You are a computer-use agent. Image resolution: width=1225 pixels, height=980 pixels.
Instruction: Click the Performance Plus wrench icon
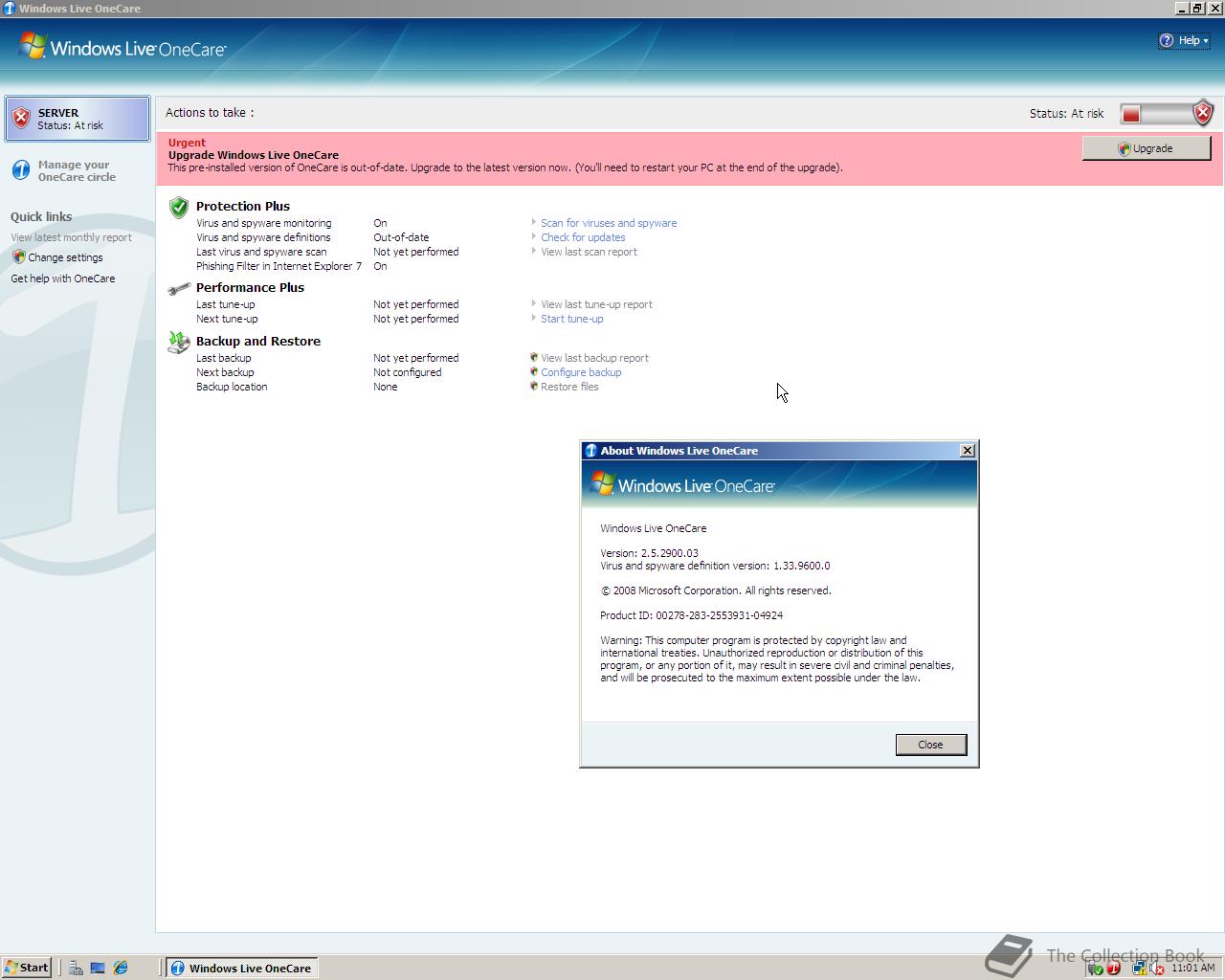tap(178, 288)
